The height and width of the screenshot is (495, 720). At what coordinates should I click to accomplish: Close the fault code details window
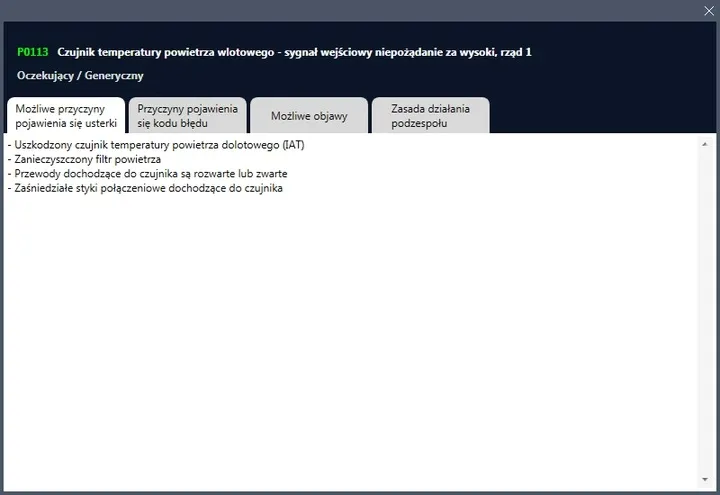tap(709, 10)
